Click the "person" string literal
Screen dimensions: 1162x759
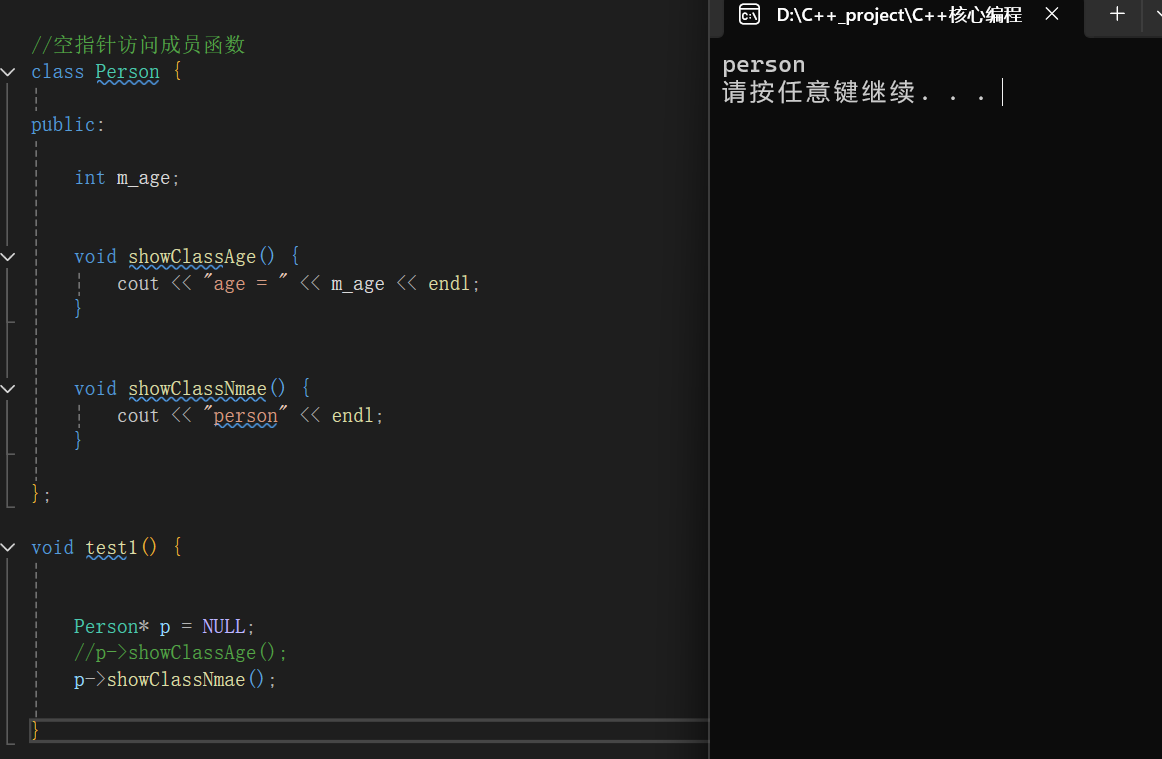(245, 415)
